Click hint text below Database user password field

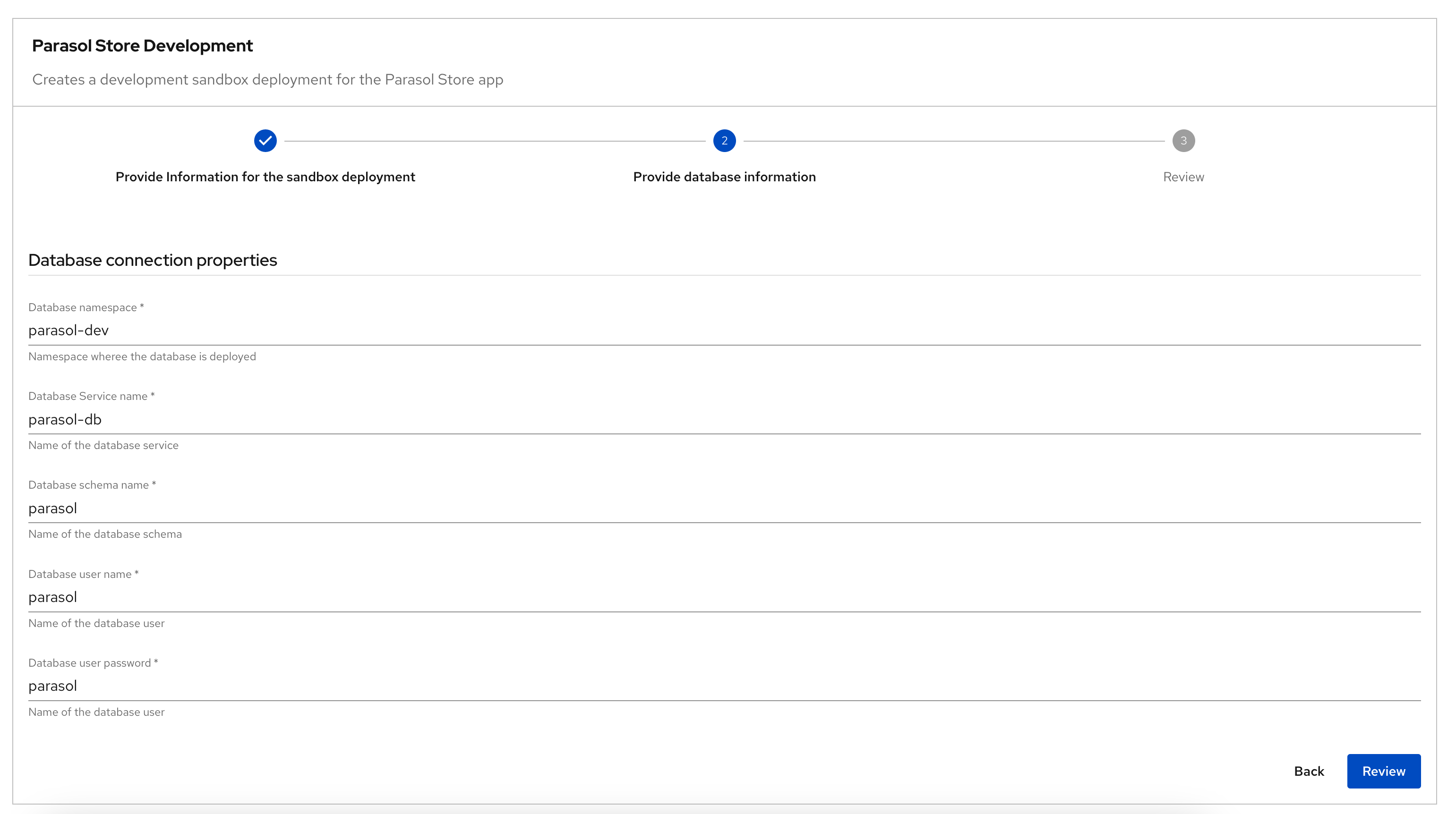[x=96, y=712]
